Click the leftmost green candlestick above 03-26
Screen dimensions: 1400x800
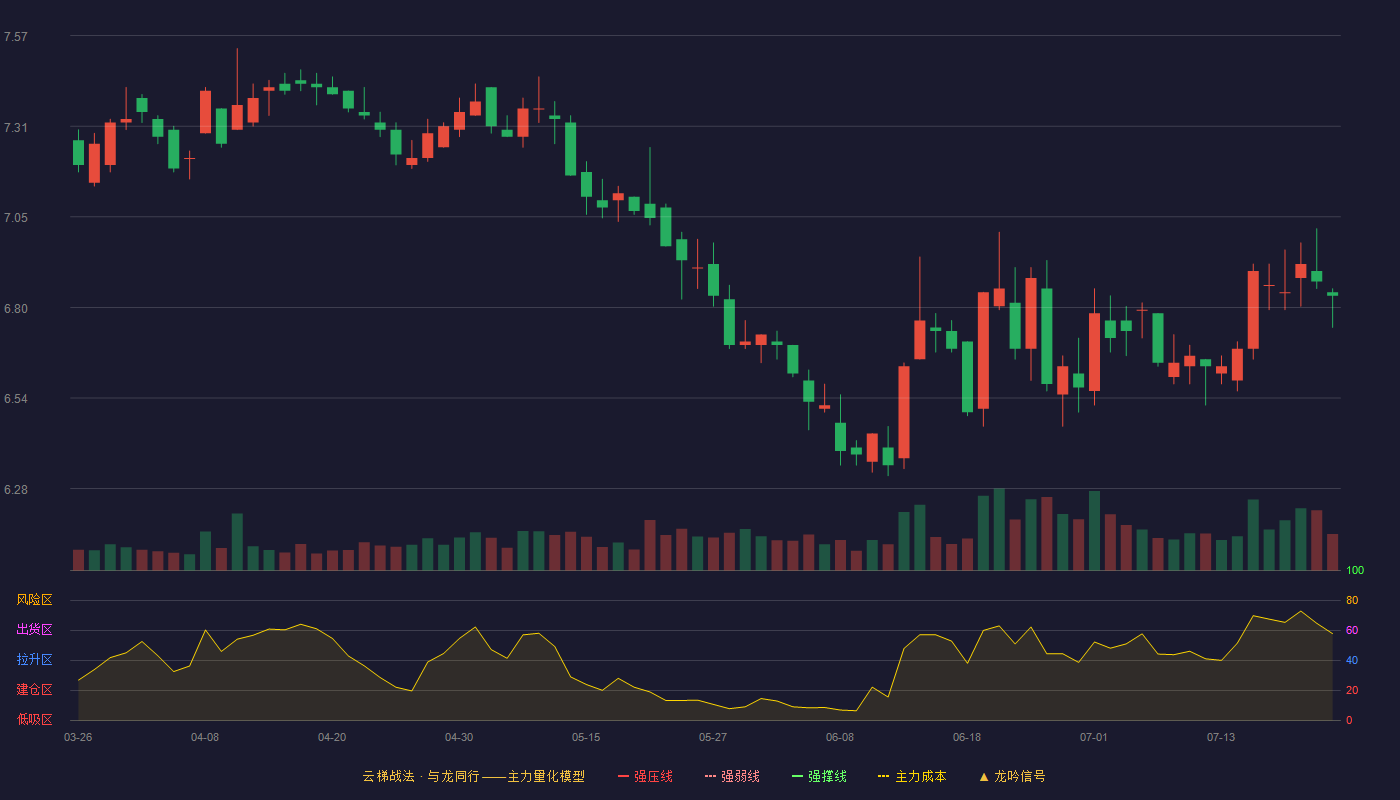click(78, 152)
